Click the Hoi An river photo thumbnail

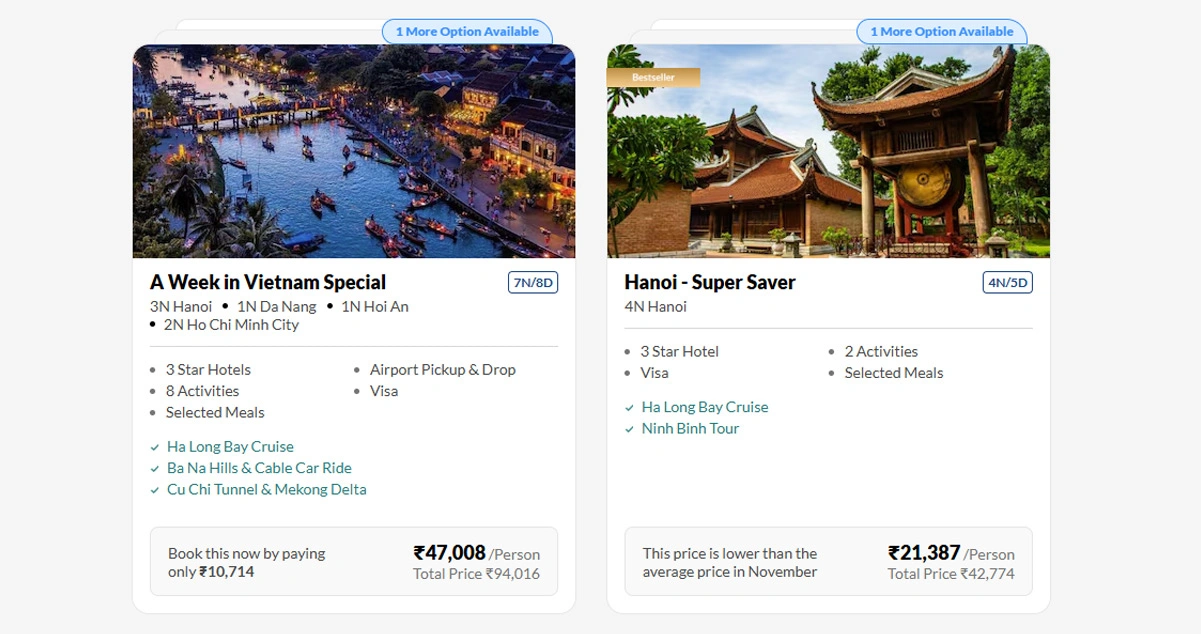tap(354, 151)
